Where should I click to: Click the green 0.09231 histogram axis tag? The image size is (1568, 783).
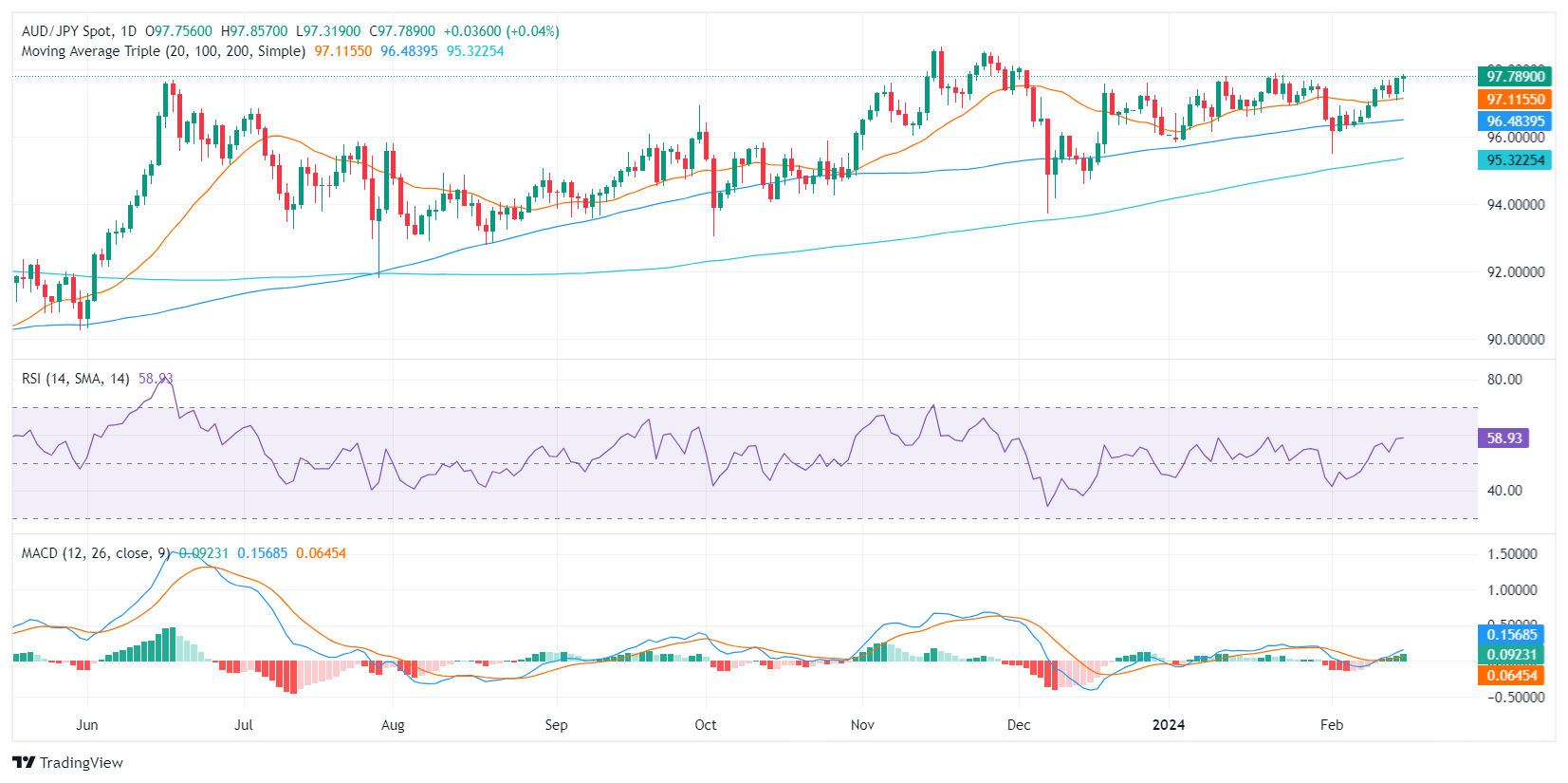[x=1511, y=654]
